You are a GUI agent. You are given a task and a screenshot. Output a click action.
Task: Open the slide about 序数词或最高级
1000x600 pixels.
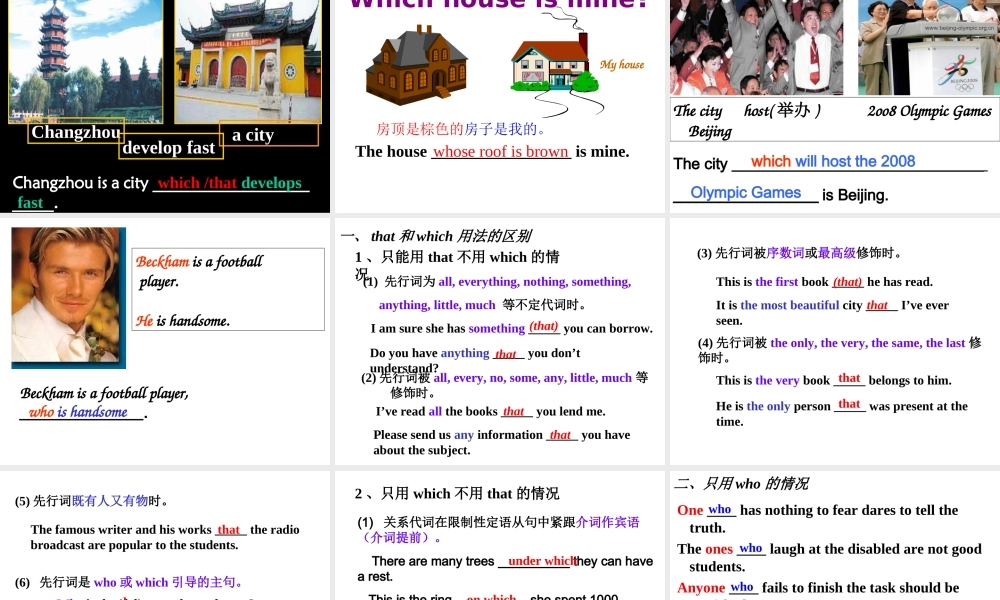835,341
